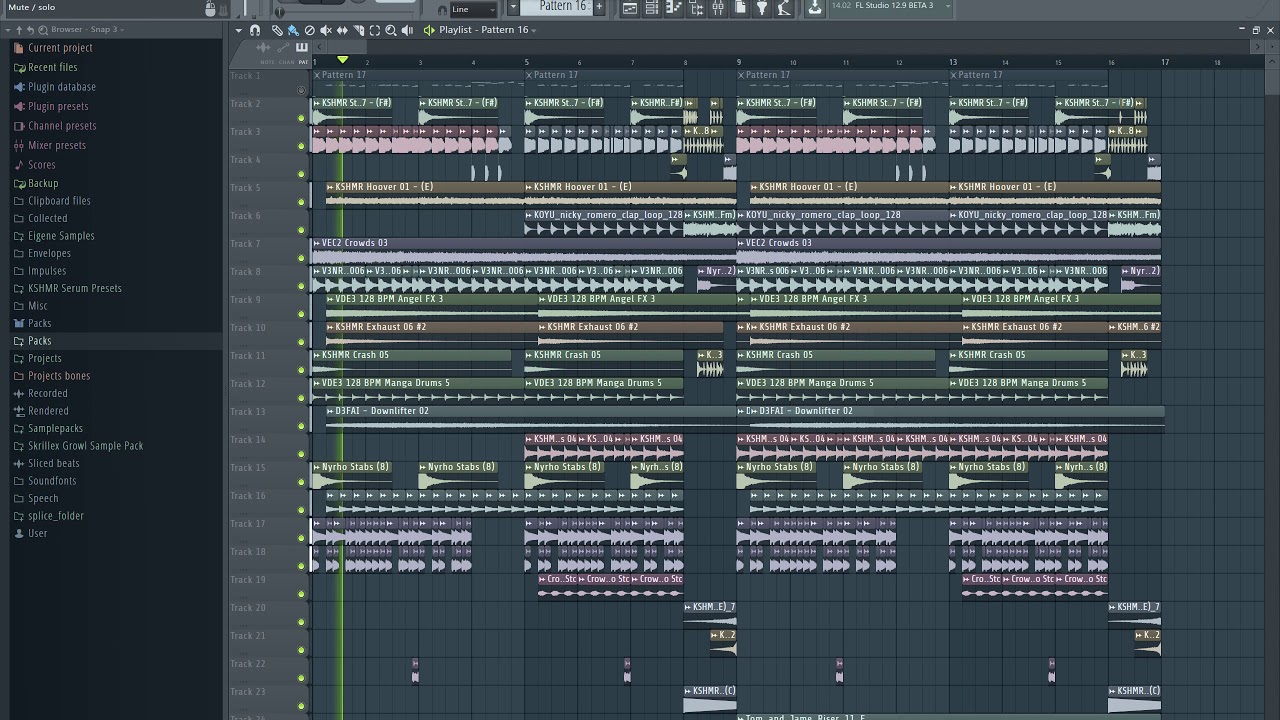Mute Track 22 using its green light
1280x720 pixels.
pyautogui.click(x=301, y=678)
